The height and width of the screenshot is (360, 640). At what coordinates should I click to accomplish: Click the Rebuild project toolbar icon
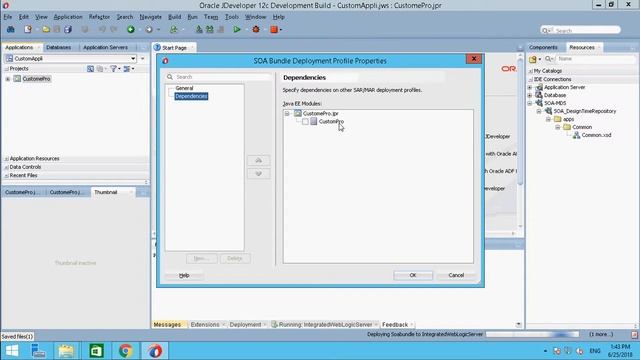pyautogui.click(x=209, y=29)
